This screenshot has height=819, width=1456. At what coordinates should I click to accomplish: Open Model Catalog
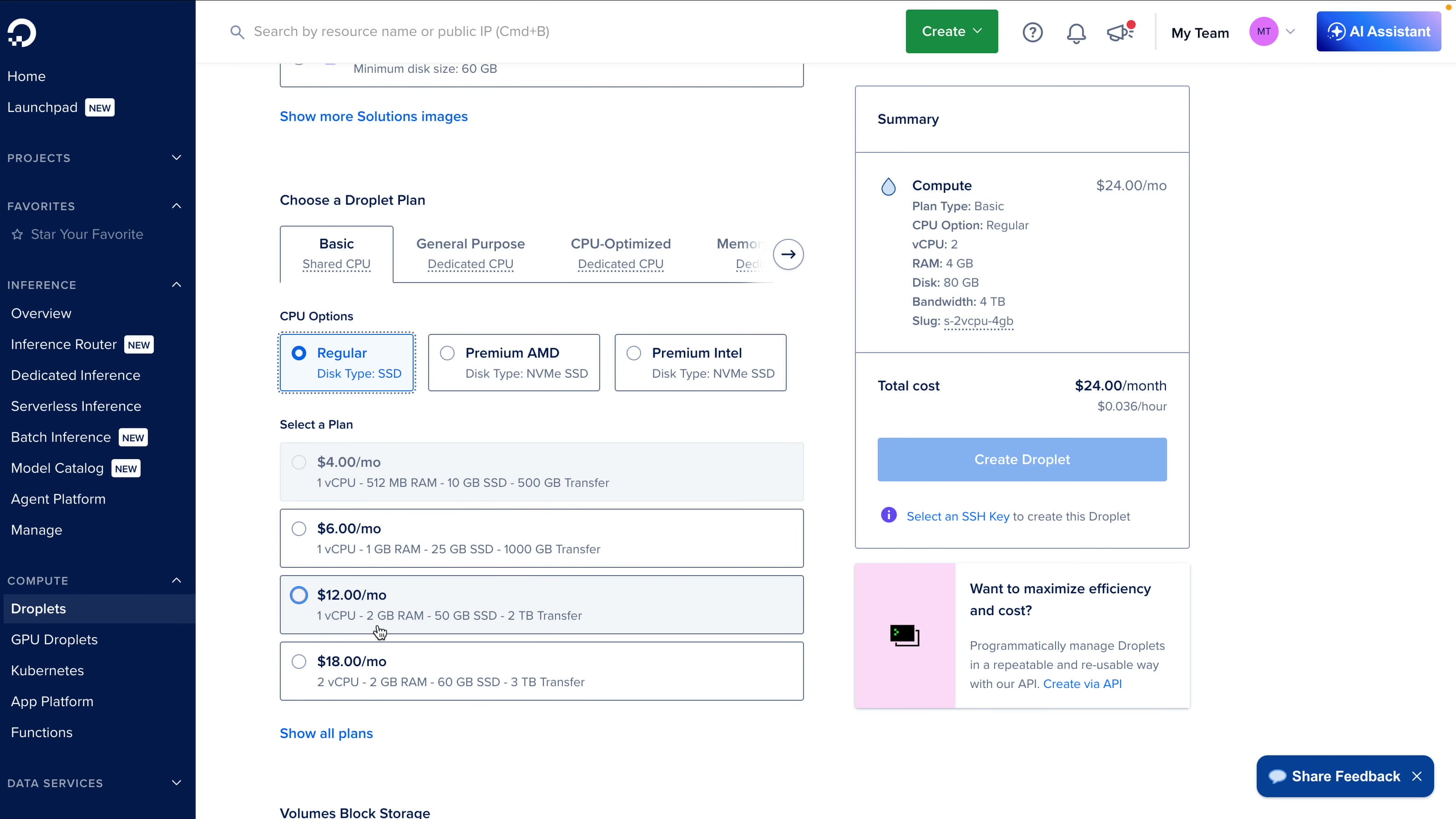click(57, 468)
